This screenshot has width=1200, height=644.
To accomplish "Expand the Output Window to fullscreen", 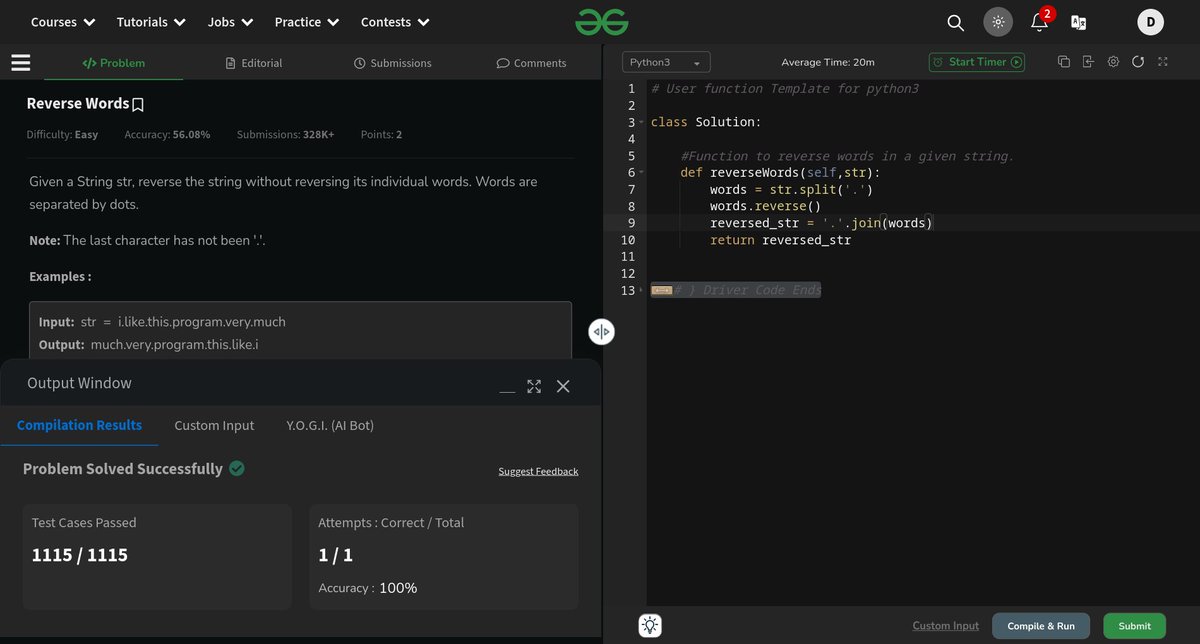I will [x=534, y=386].
